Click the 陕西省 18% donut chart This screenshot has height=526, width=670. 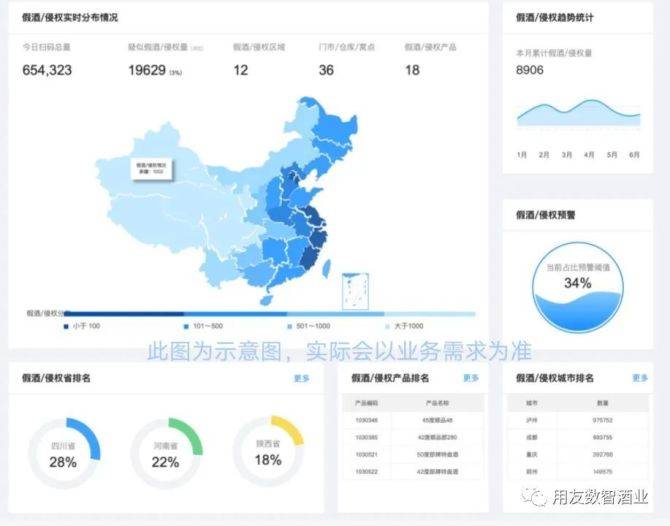tap(268, 452)
